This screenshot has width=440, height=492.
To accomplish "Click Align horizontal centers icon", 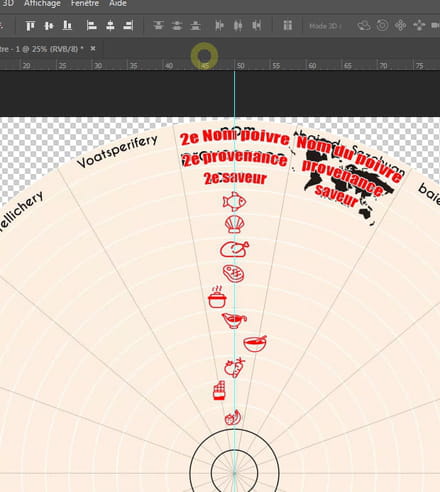I will [x=110, y=26].
